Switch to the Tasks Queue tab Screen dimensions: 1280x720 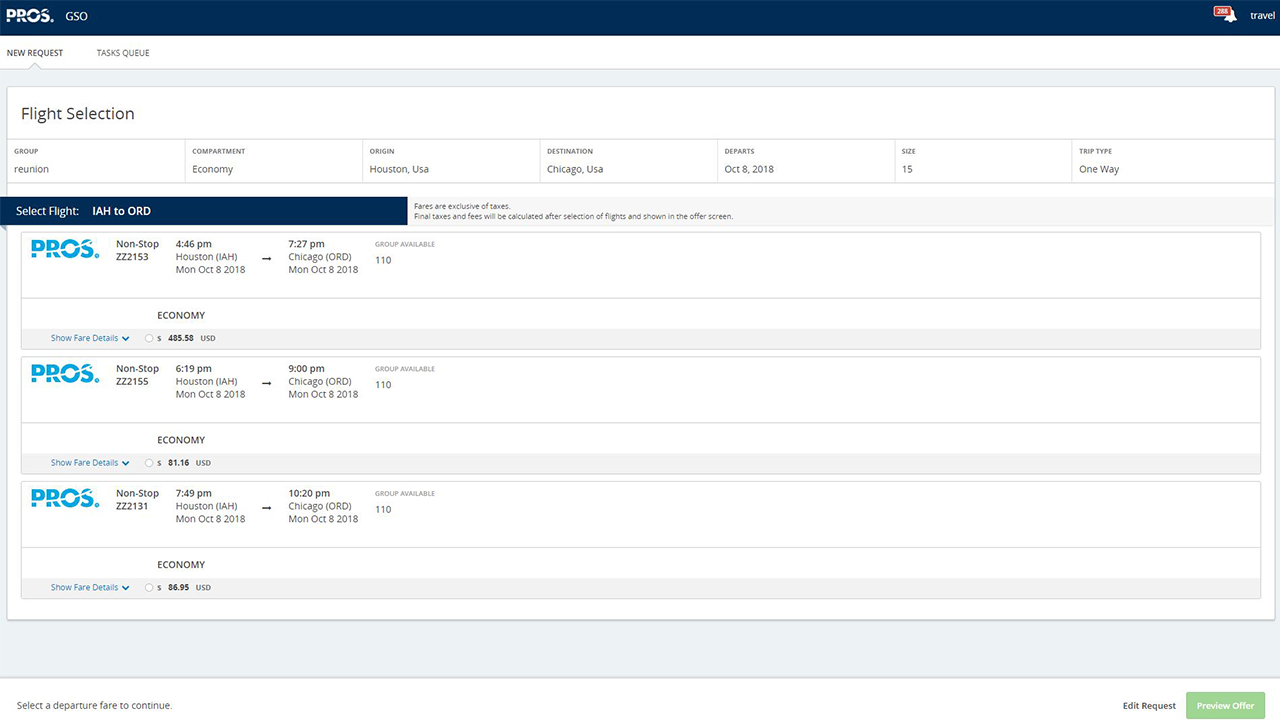click(123, 53)
